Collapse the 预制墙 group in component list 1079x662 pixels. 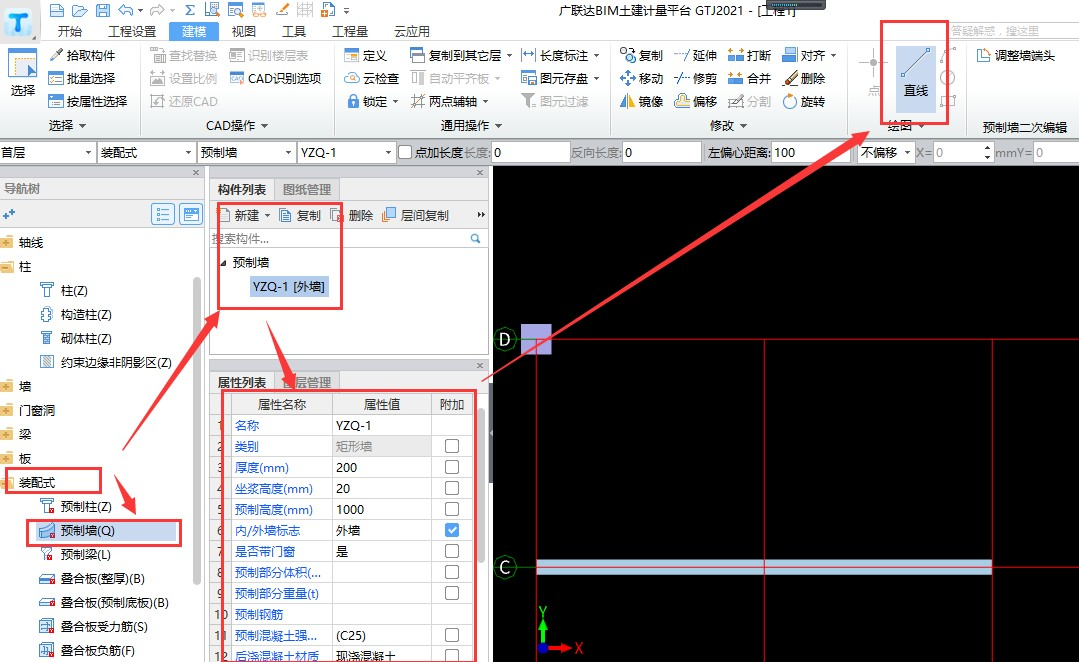tap(223, 263)
